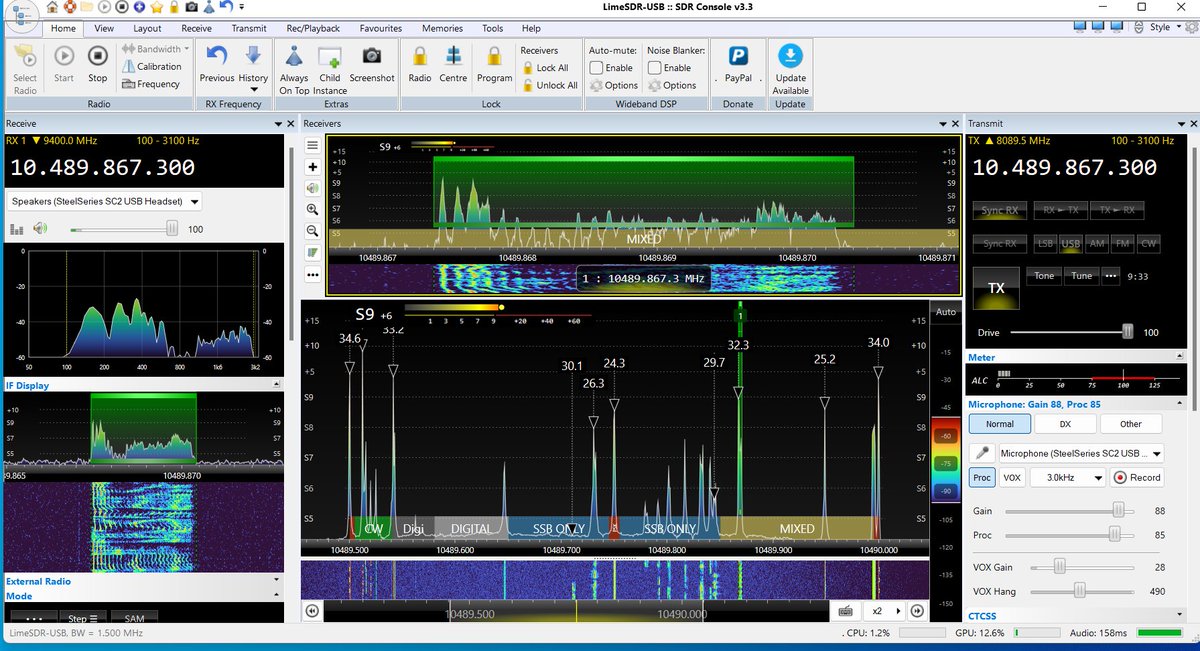Open the Transmit panel dropdown arrow

[x=1179, y=124]
